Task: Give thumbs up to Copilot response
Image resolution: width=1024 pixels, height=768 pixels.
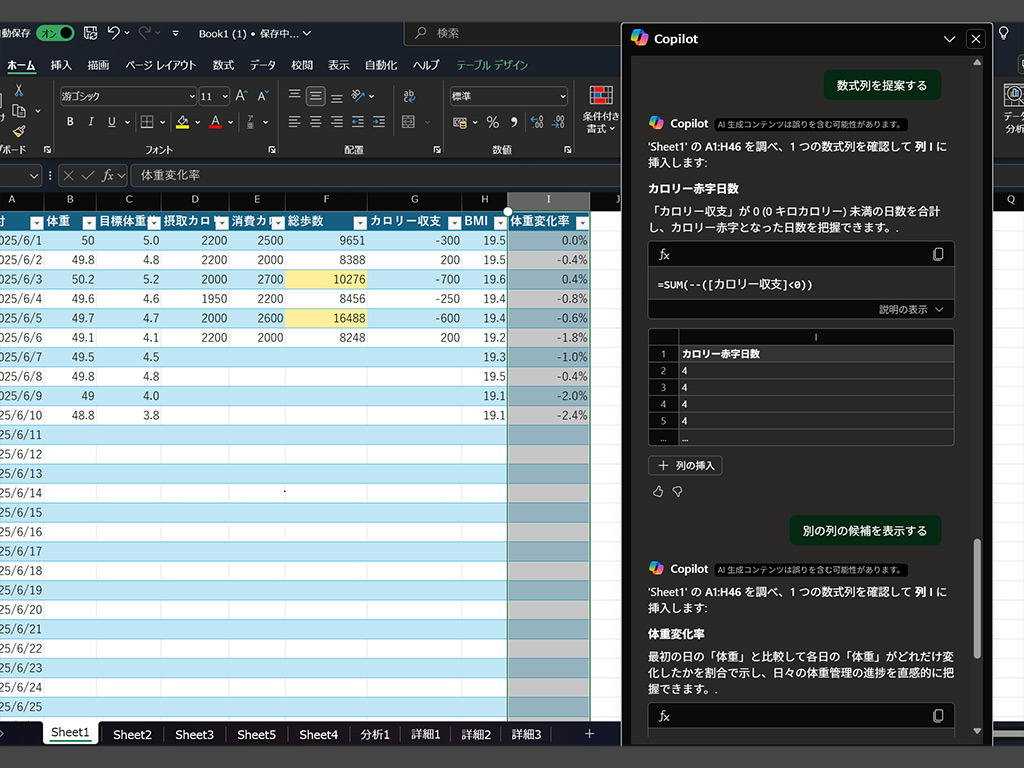Action: (658, 491)
